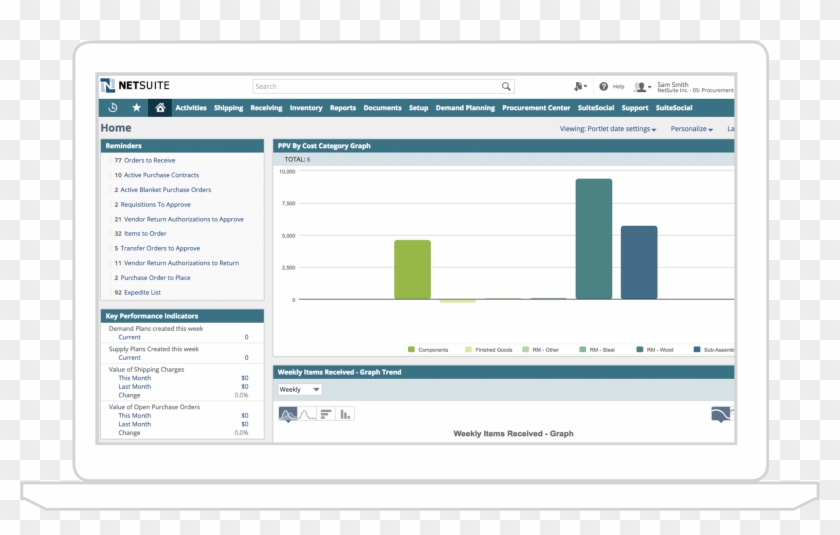Image resolution: width=840 pixels, height=535 pixels.
Task: Toggle Components series in chart legend
Action: coord(432,350)
